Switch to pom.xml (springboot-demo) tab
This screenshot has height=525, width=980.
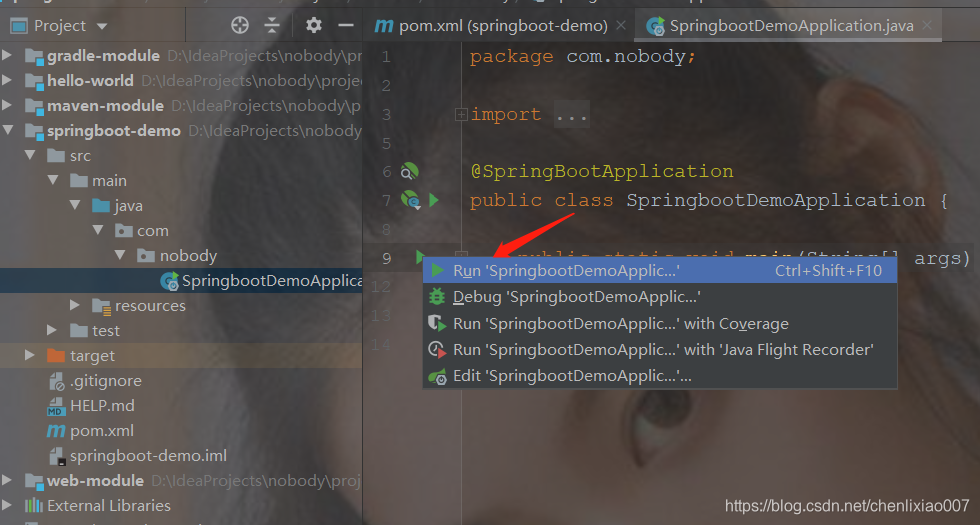coord(491,26)
